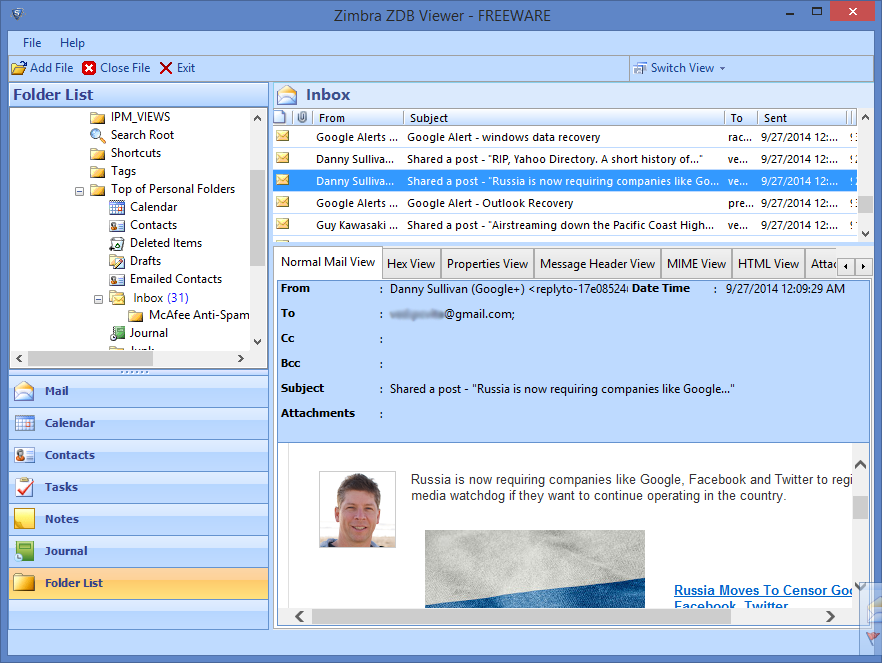Click tab strip scroll right arrow
Image resolution: width=882 pixels, height=663 pixels.
click(863, 266)
